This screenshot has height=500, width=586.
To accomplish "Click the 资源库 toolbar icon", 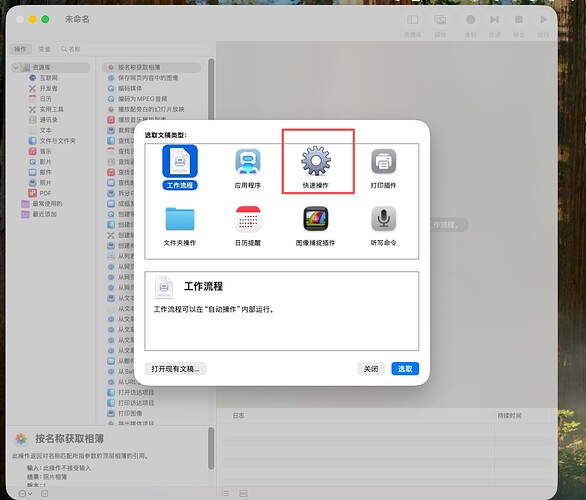I will [x=413, y=19].
